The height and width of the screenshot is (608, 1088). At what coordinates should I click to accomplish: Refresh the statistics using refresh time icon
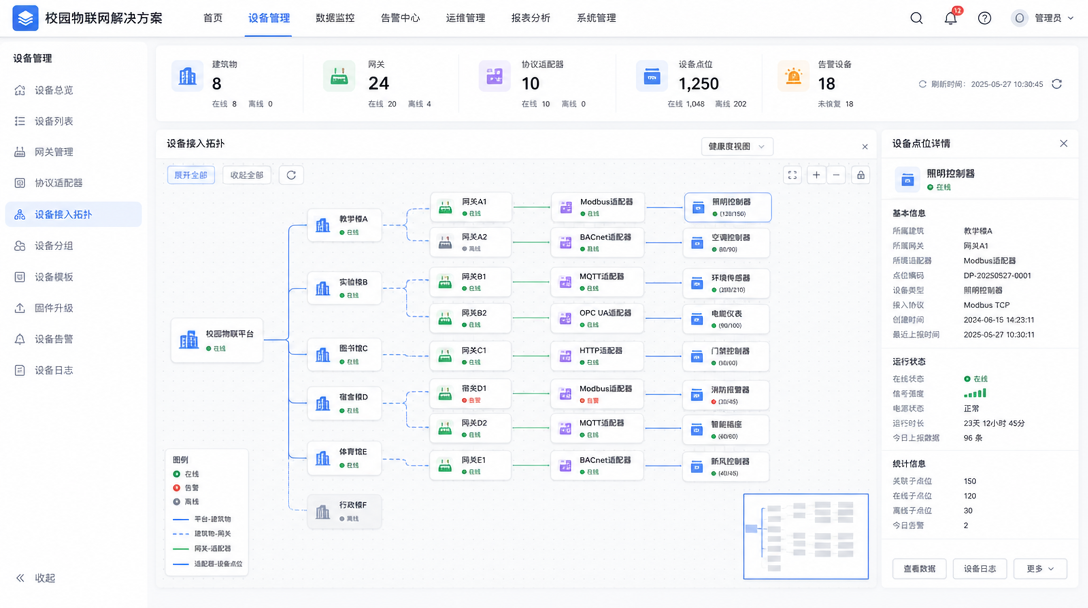pos(1056,84)
